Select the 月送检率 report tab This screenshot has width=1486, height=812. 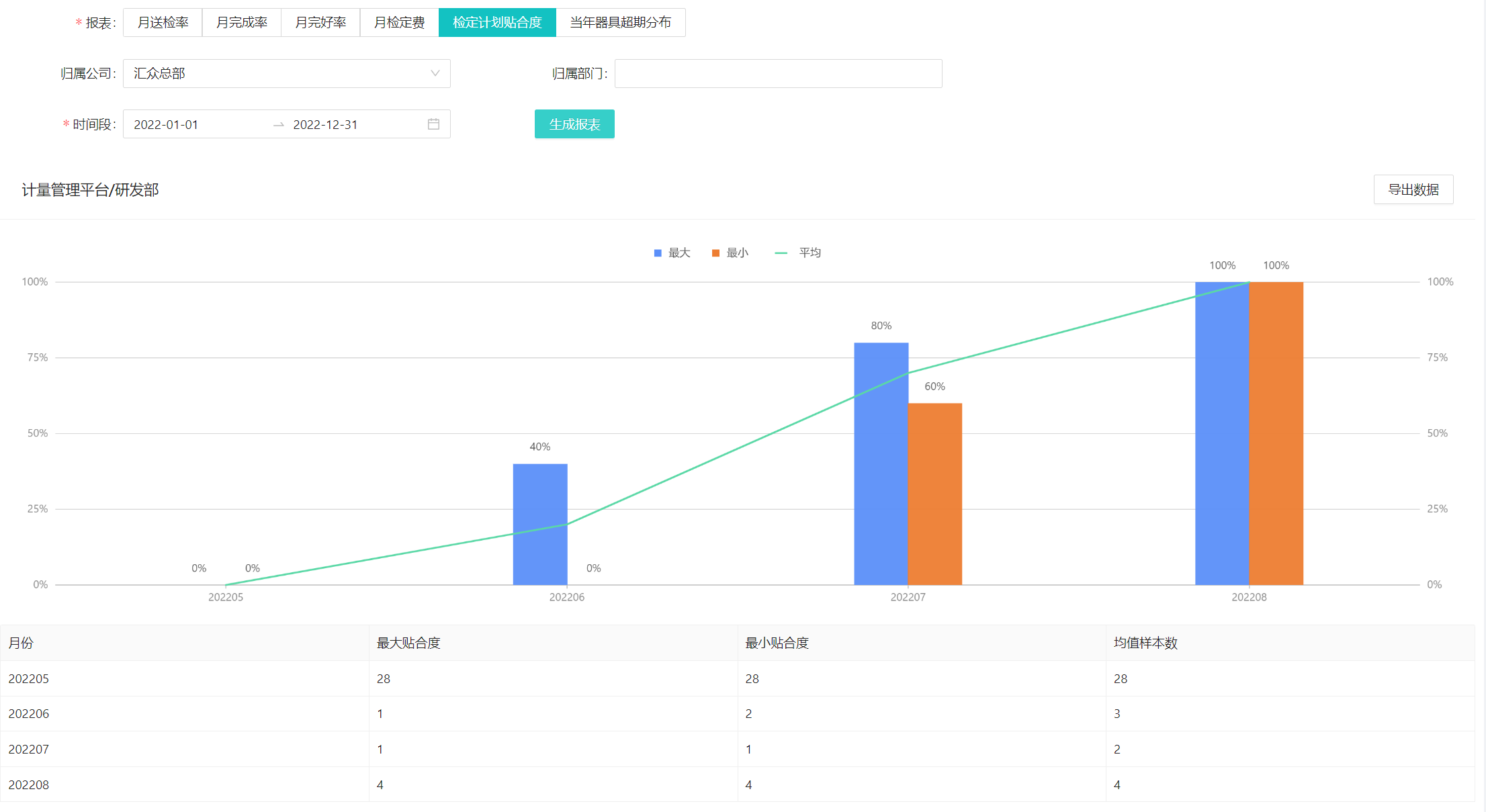163,22
